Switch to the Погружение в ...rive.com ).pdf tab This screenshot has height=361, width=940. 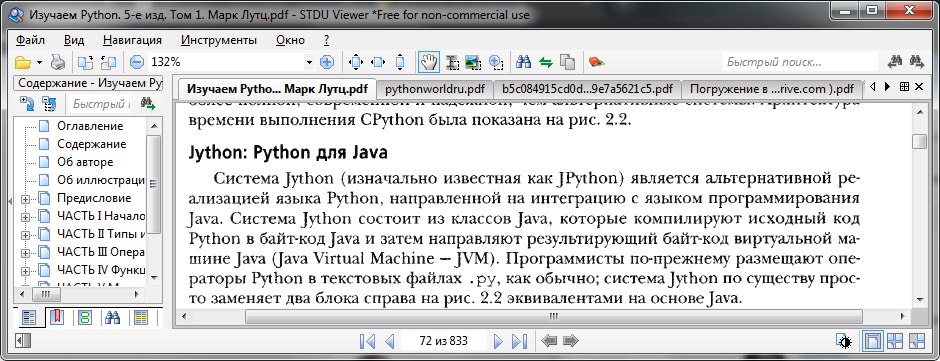click(x=772, y=89)
